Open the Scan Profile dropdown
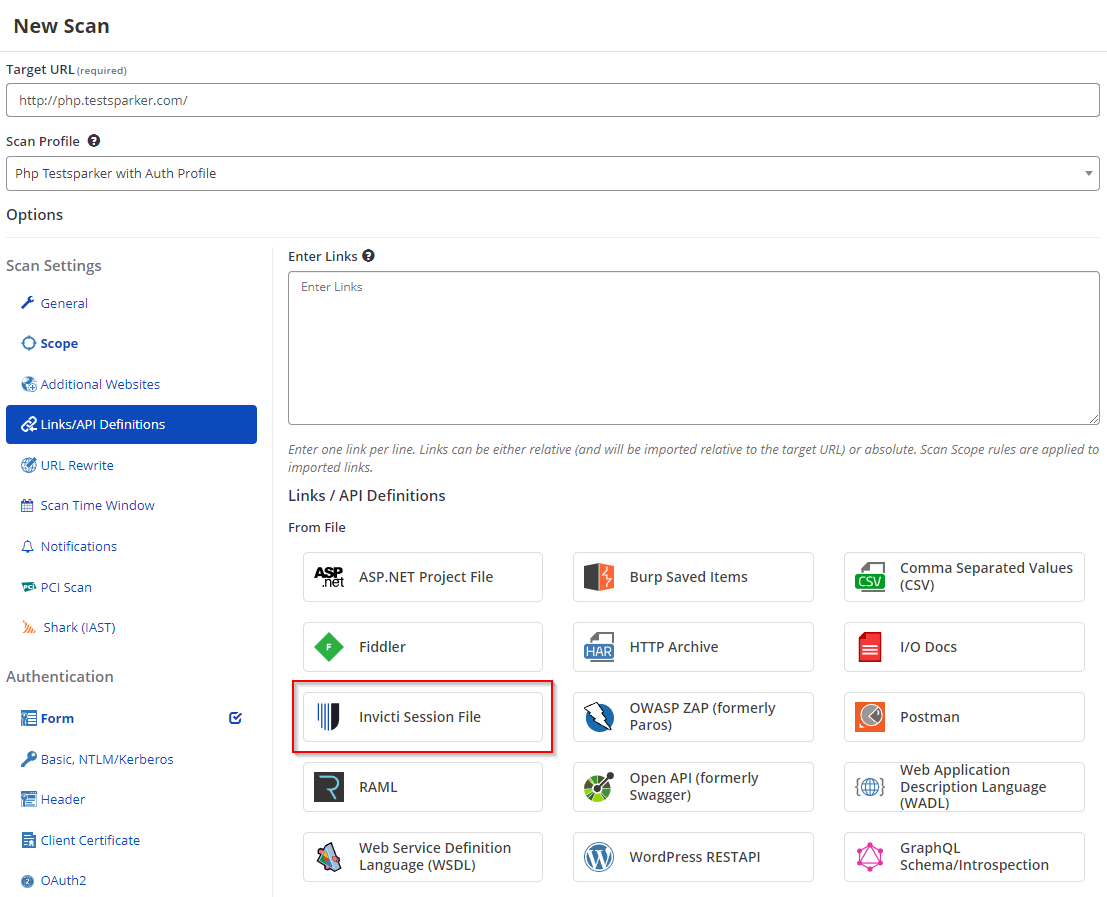Viewport: 1107px width, 897px height. 553,174
